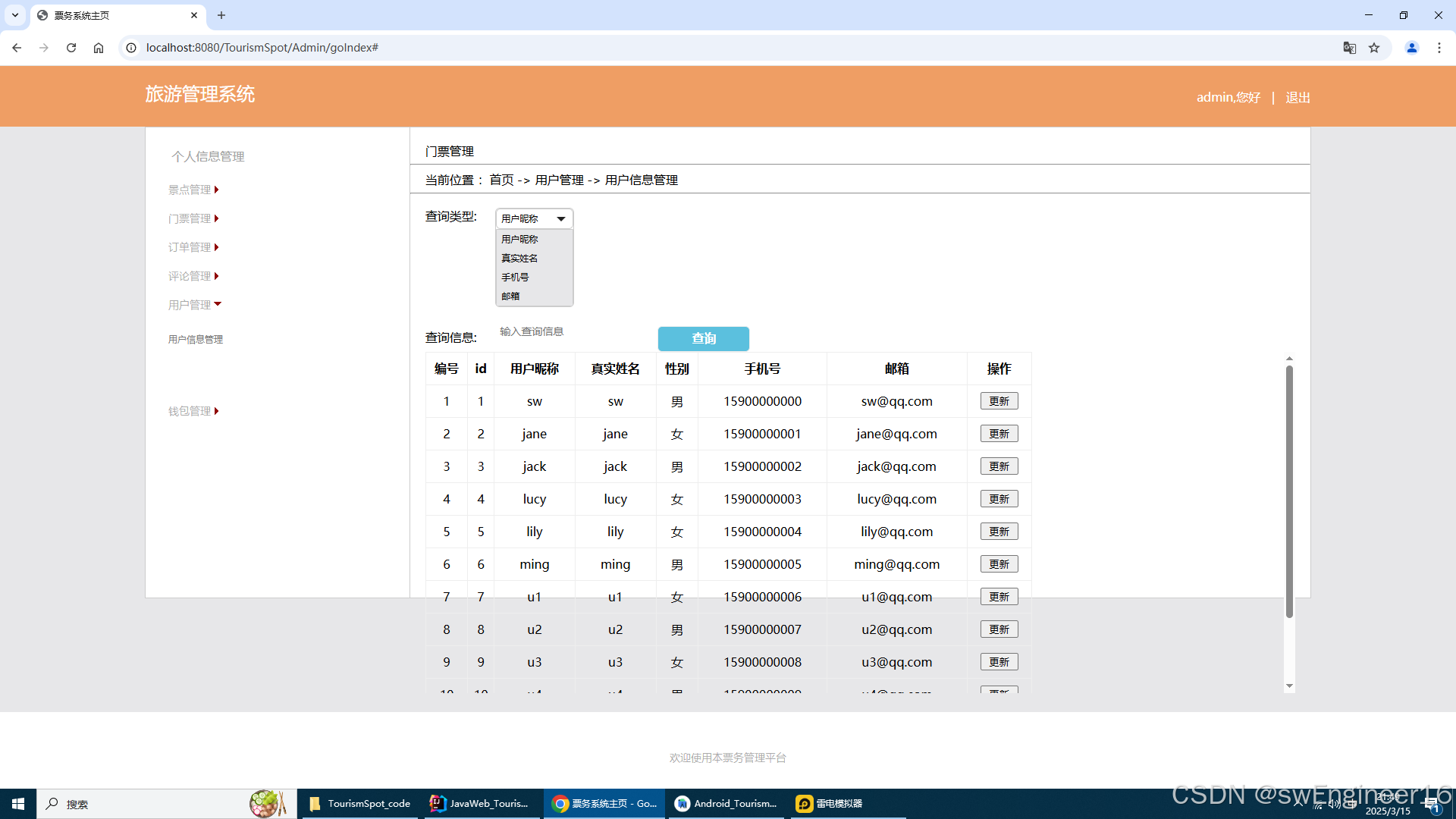The height and width of the screenshot is (819, 1456).
Task: Select 真实姓名 from the dropdown list
Action: [x=519, y=259]
